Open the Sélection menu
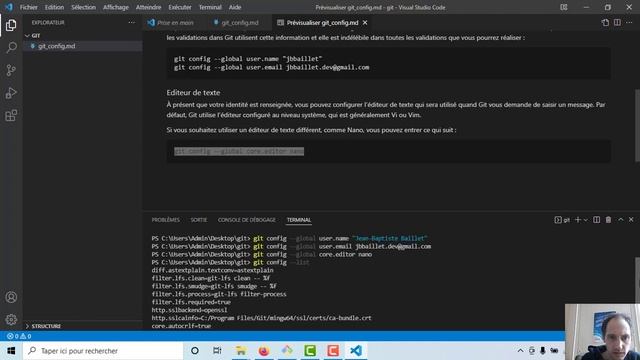This screenshot has width=640, height=360. point(83,7)
